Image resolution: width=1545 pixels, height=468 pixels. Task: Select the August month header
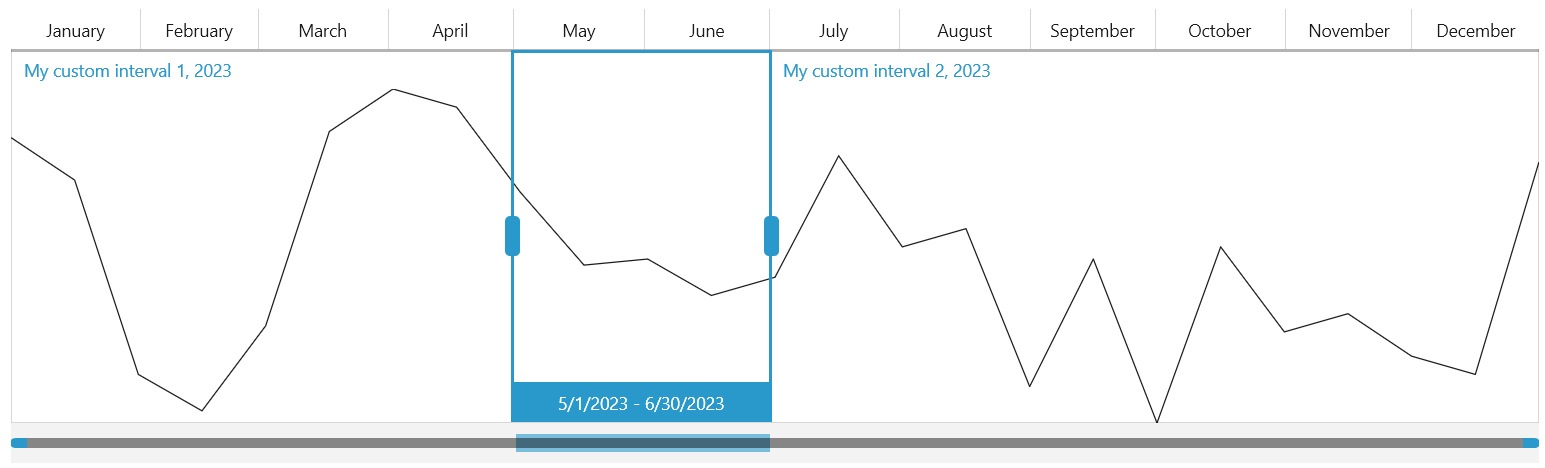(965, 30)
